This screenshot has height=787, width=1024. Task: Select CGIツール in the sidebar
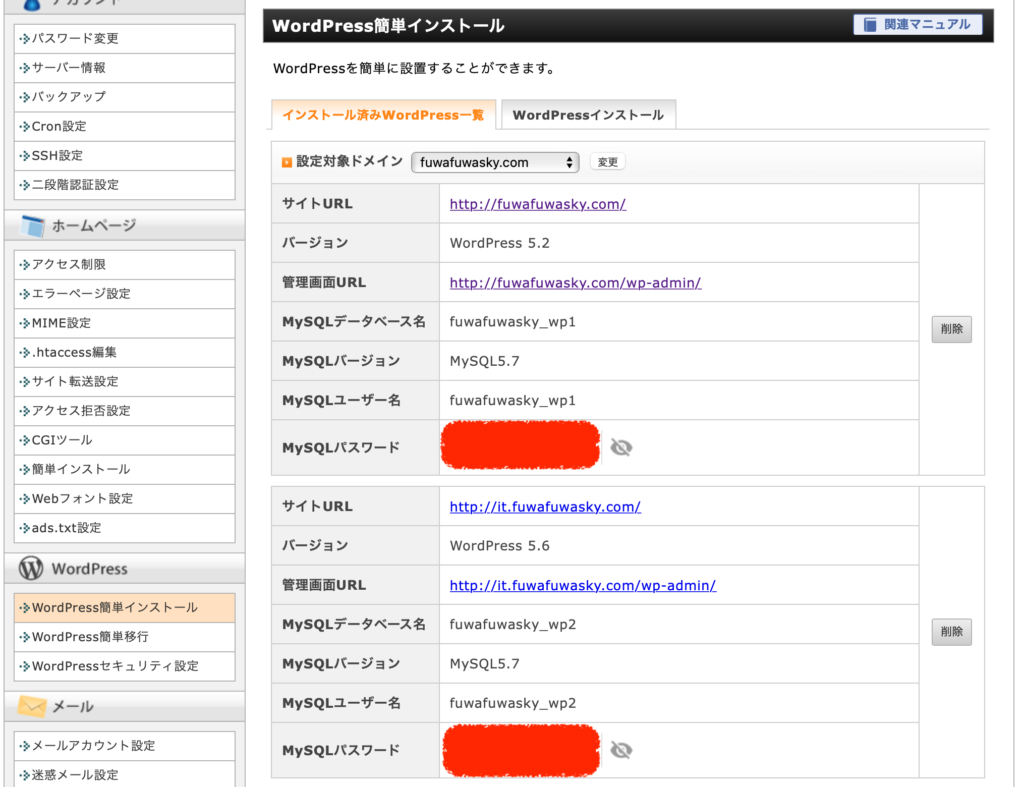pyautogui.click(x=124, y=440)
